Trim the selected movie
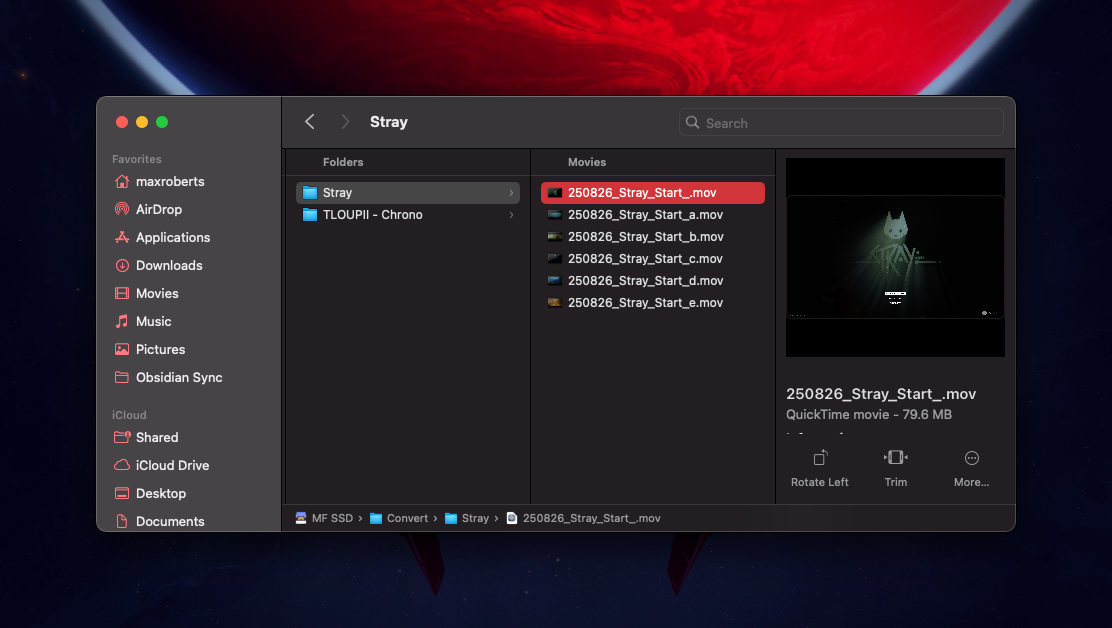The image size is (1112, 628). (x=895, y=467)
